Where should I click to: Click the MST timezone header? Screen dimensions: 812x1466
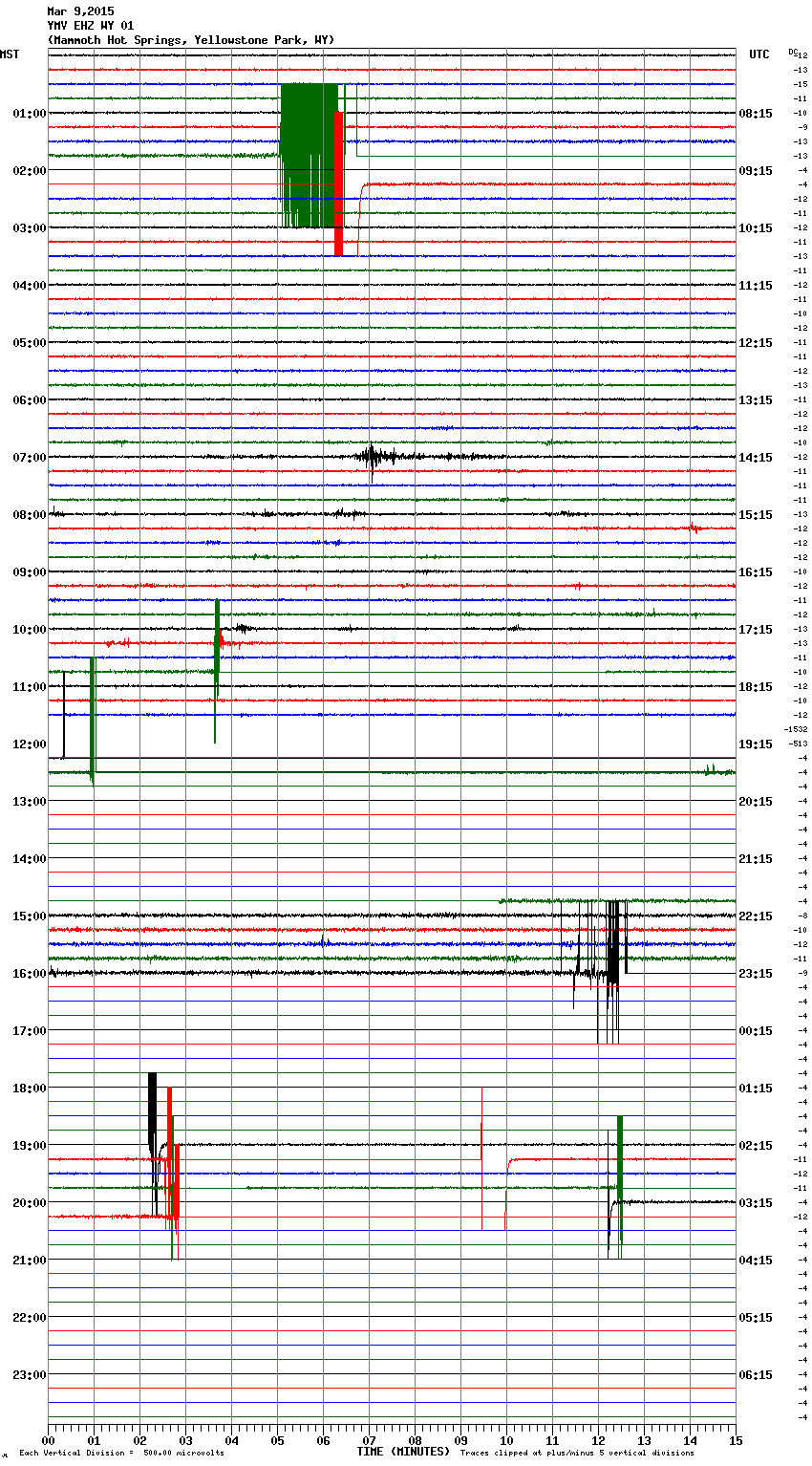pos(10,54)
